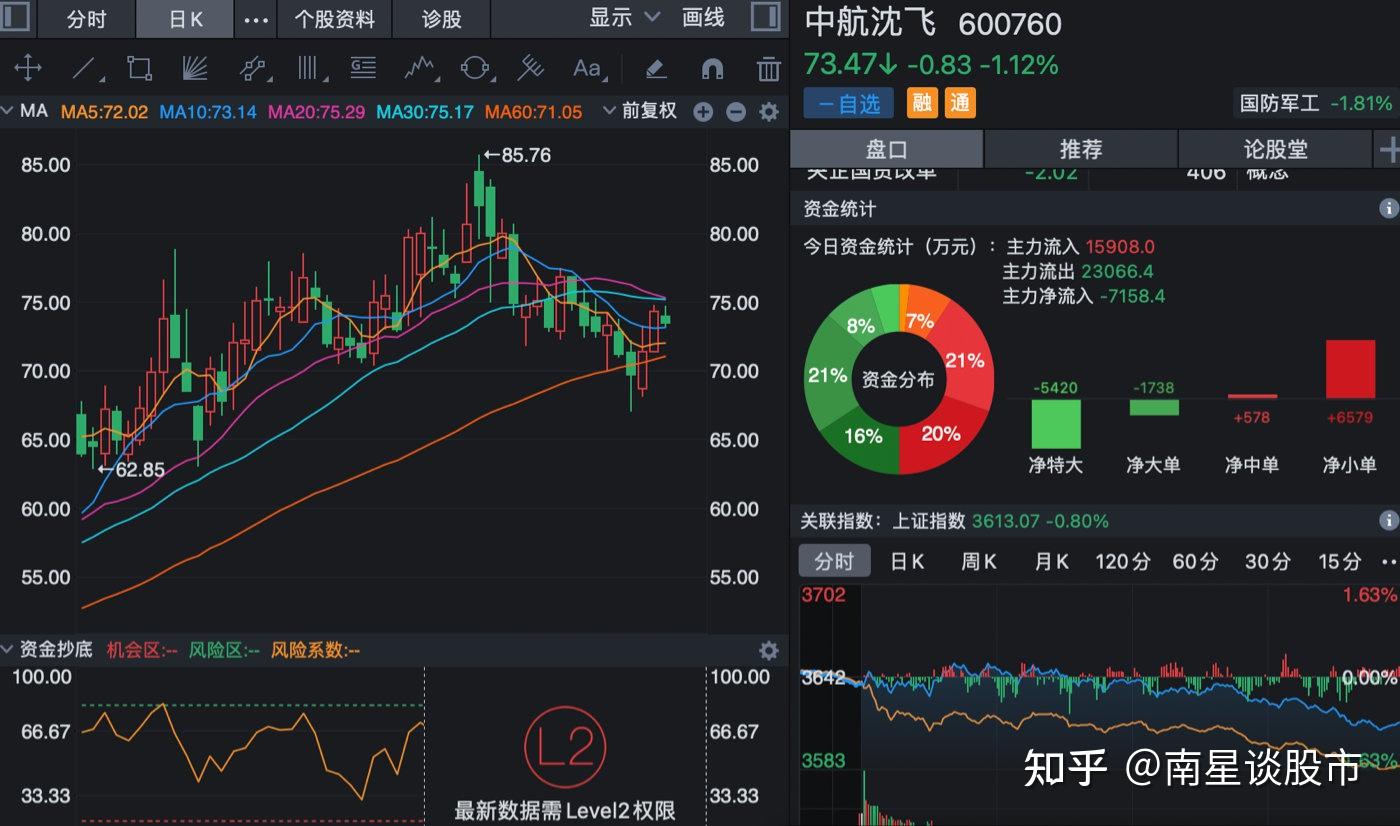Image resolution: width=1400 pixels, height=826 pixels.
Task: Select the crosshair move tool
Action: click(27, 69)
